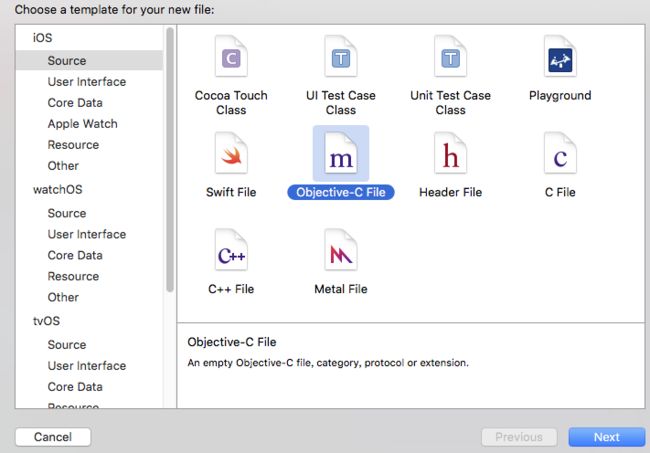
Task: Select Core Data under watchOS
Action: click(75, 255)
